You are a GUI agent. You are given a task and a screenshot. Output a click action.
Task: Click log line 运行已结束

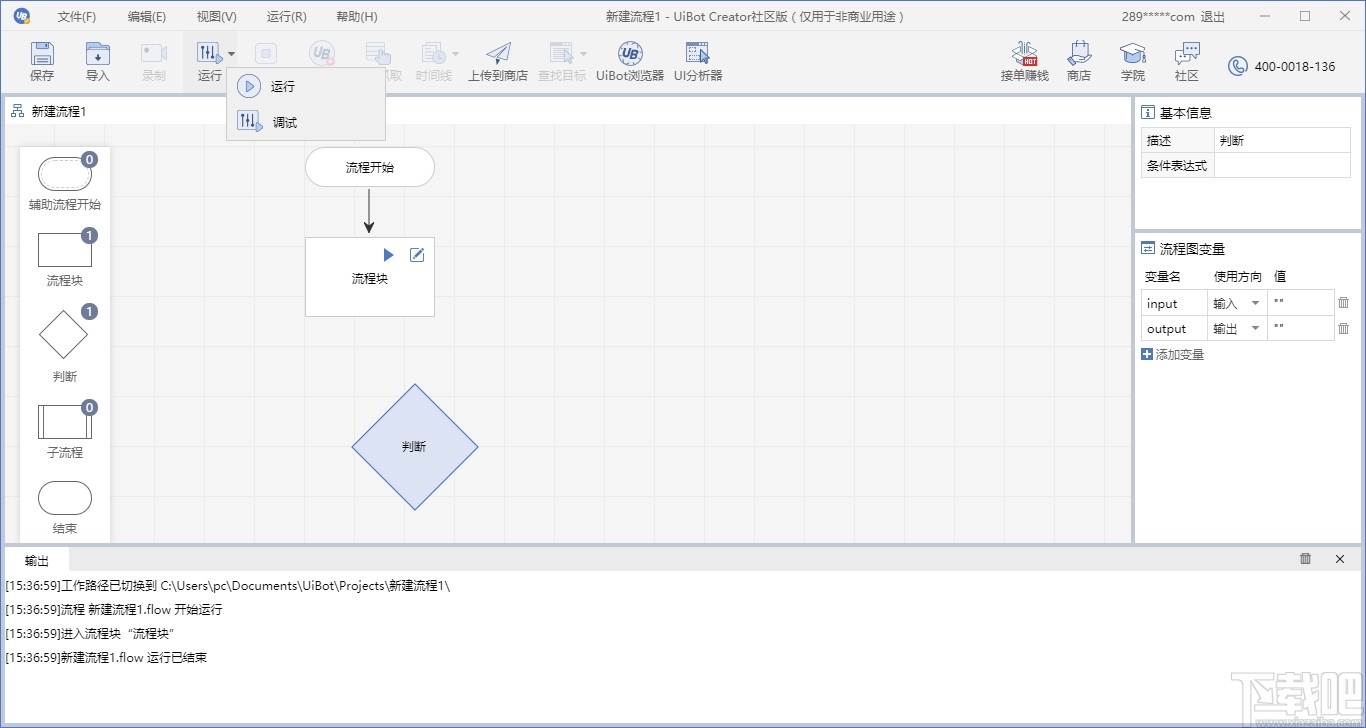106,657
